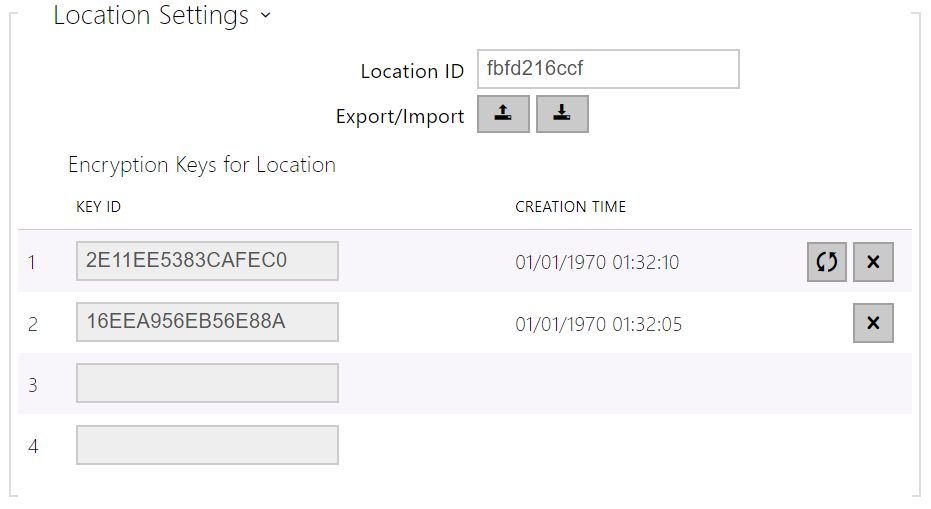The height and width of the screenshot is (509, 931).
Task: Click the KEY ID column header
Action: click(98, 207)
